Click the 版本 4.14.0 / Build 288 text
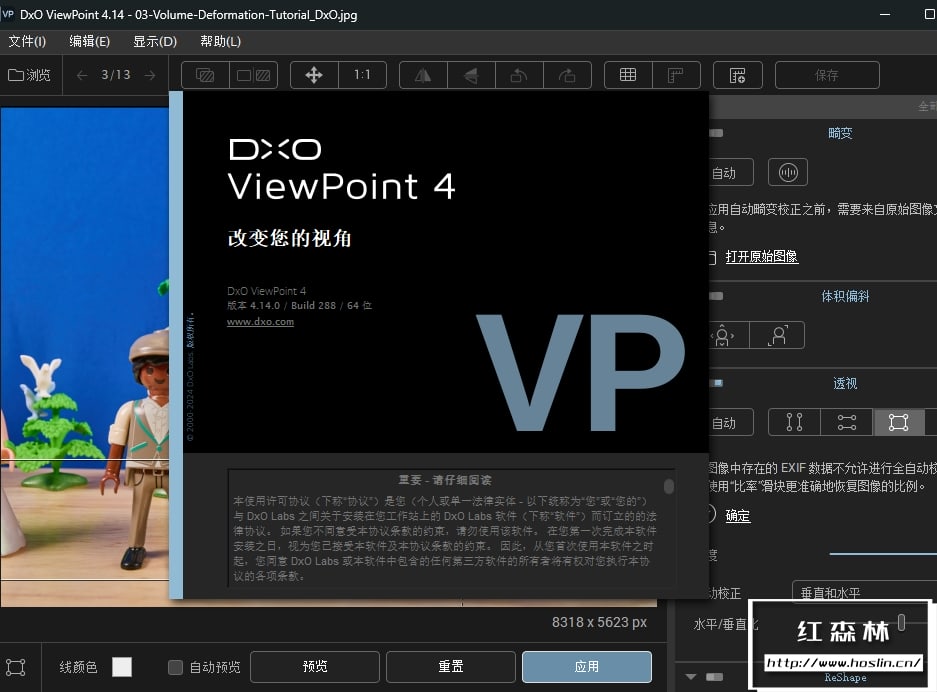 point(299,305)
